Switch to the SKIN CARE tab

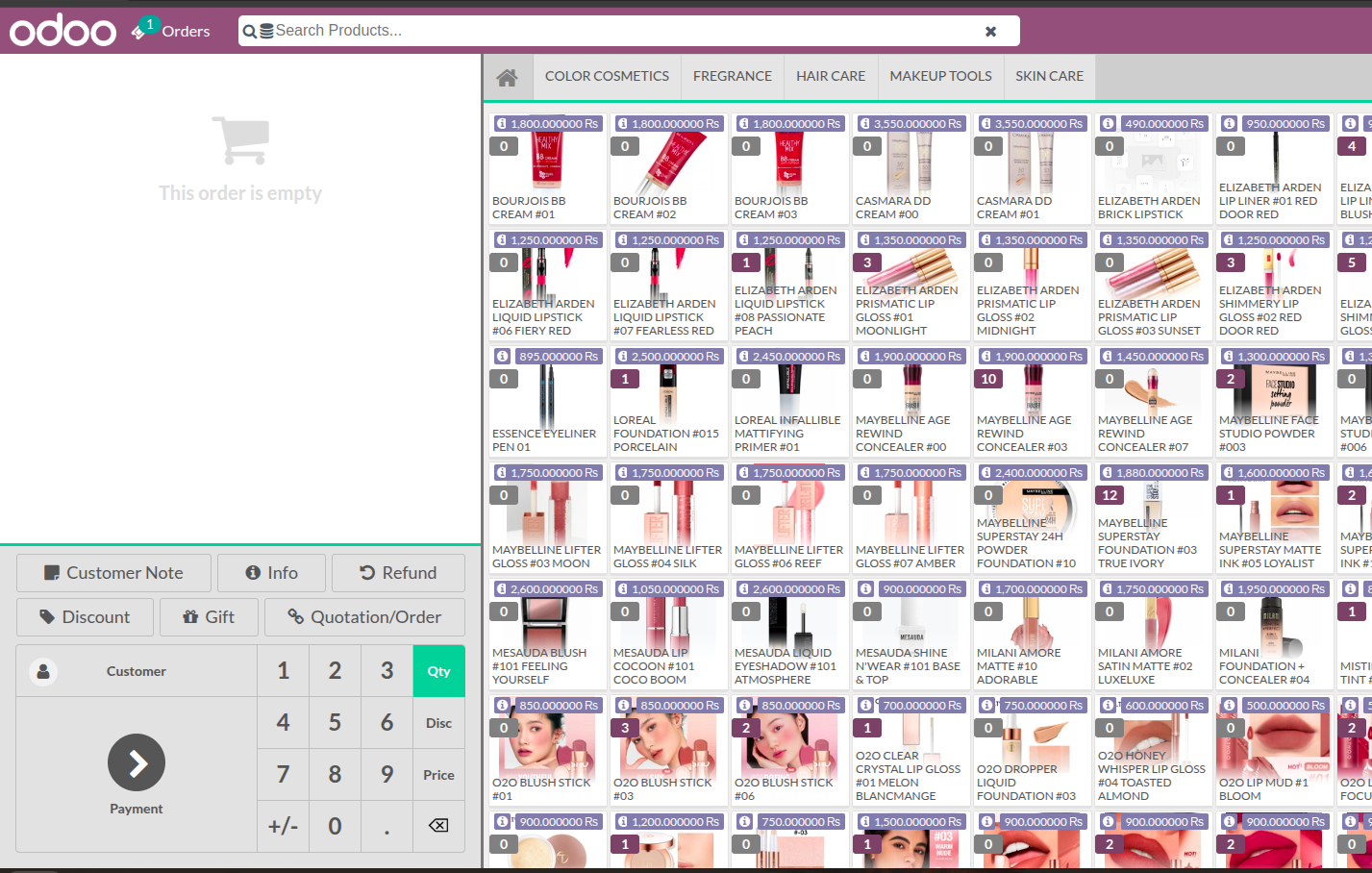[1050, 76]
